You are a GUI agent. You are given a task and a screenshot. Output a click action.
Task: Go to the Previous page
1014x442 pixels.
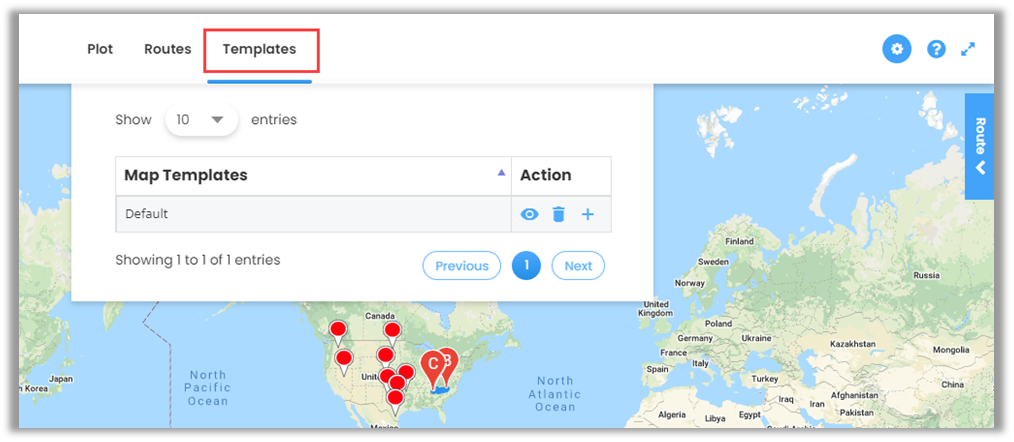tap(461, 266)
